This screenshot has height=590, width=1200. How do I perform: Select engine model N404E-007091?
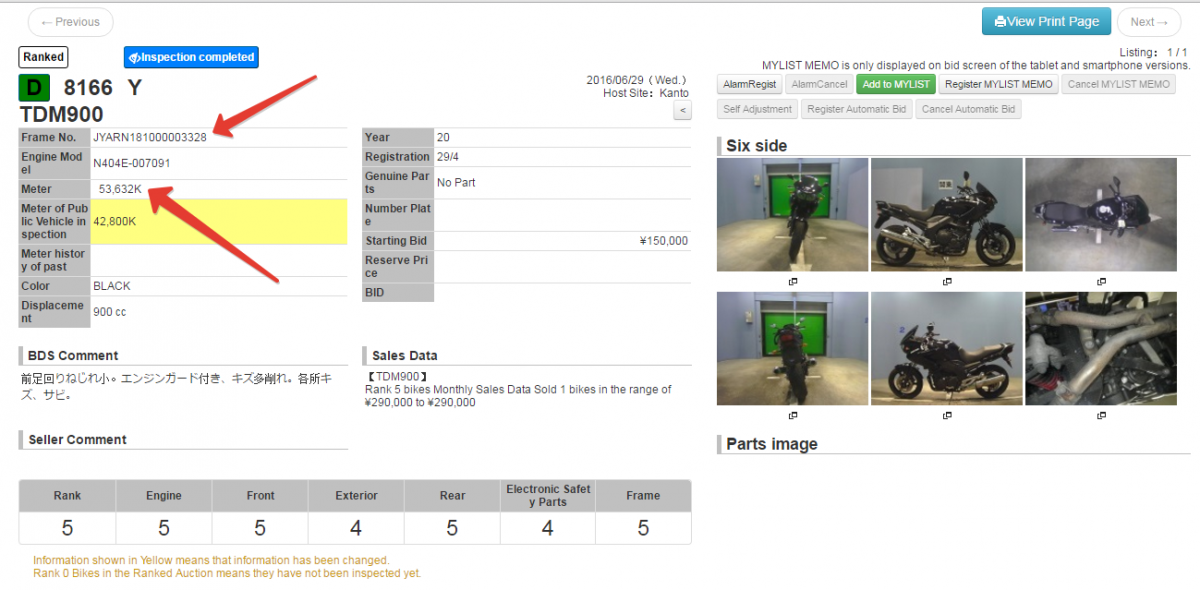pos(132,163)
